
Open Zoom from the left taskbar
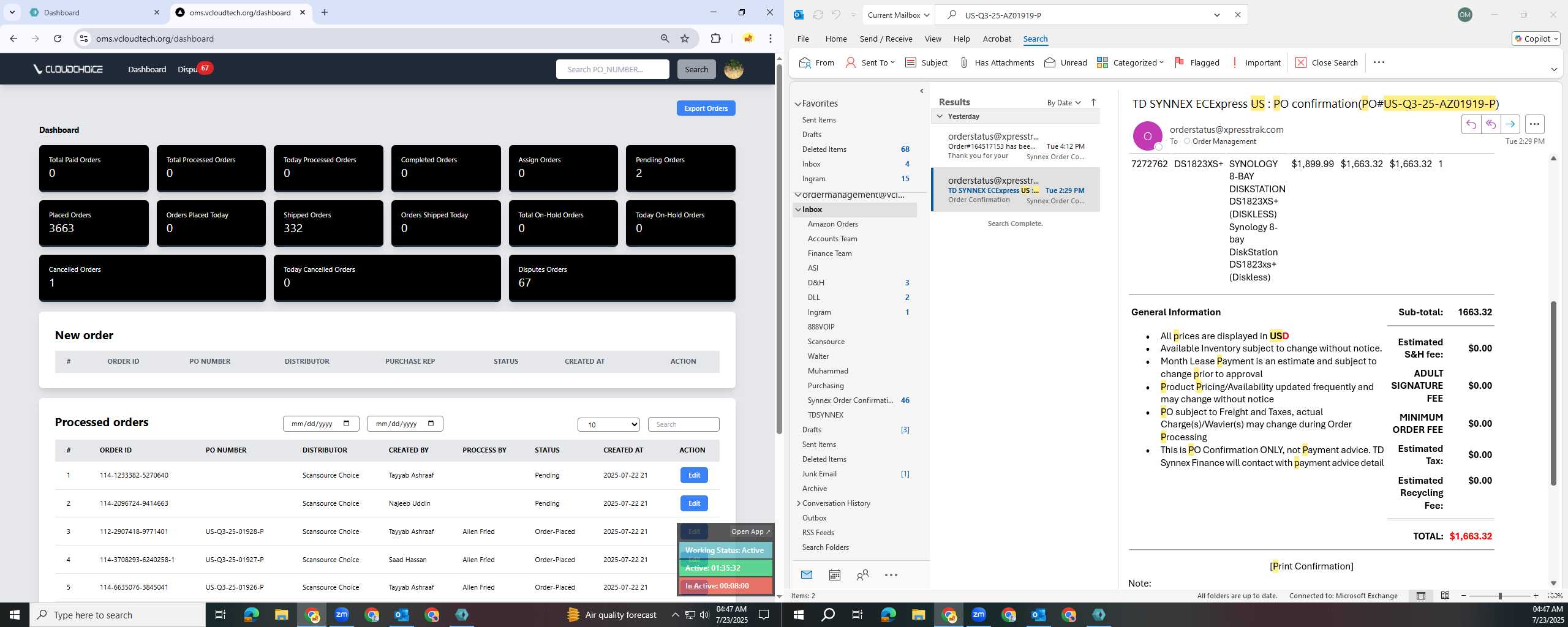point(341,614)
